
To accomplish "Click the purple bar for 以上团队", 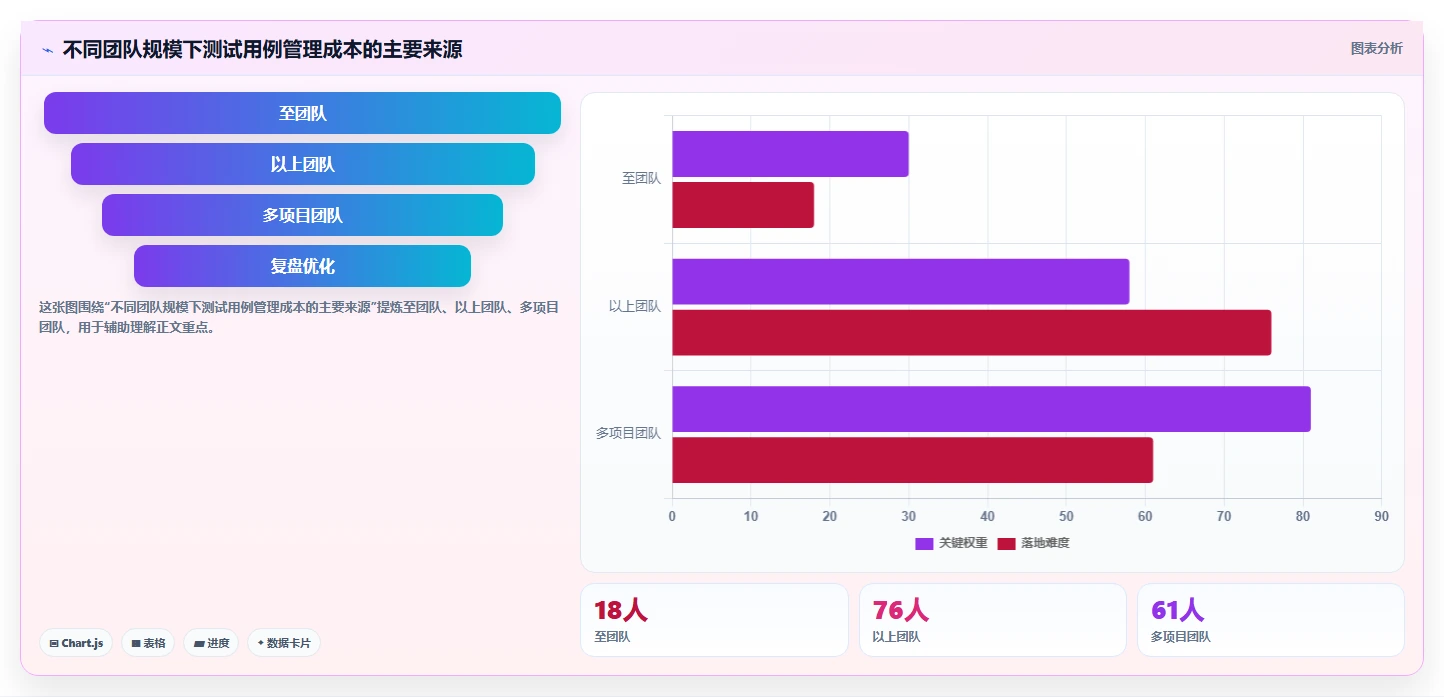I will [x=900, y=282].
